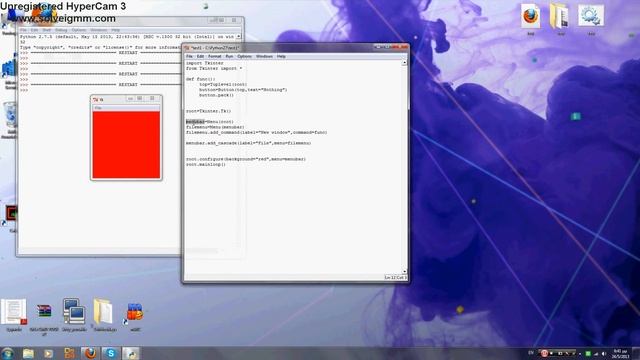640x360 pixels.
Task: Open the top-right desktop folder icon
Action: [x=559, y=16]
